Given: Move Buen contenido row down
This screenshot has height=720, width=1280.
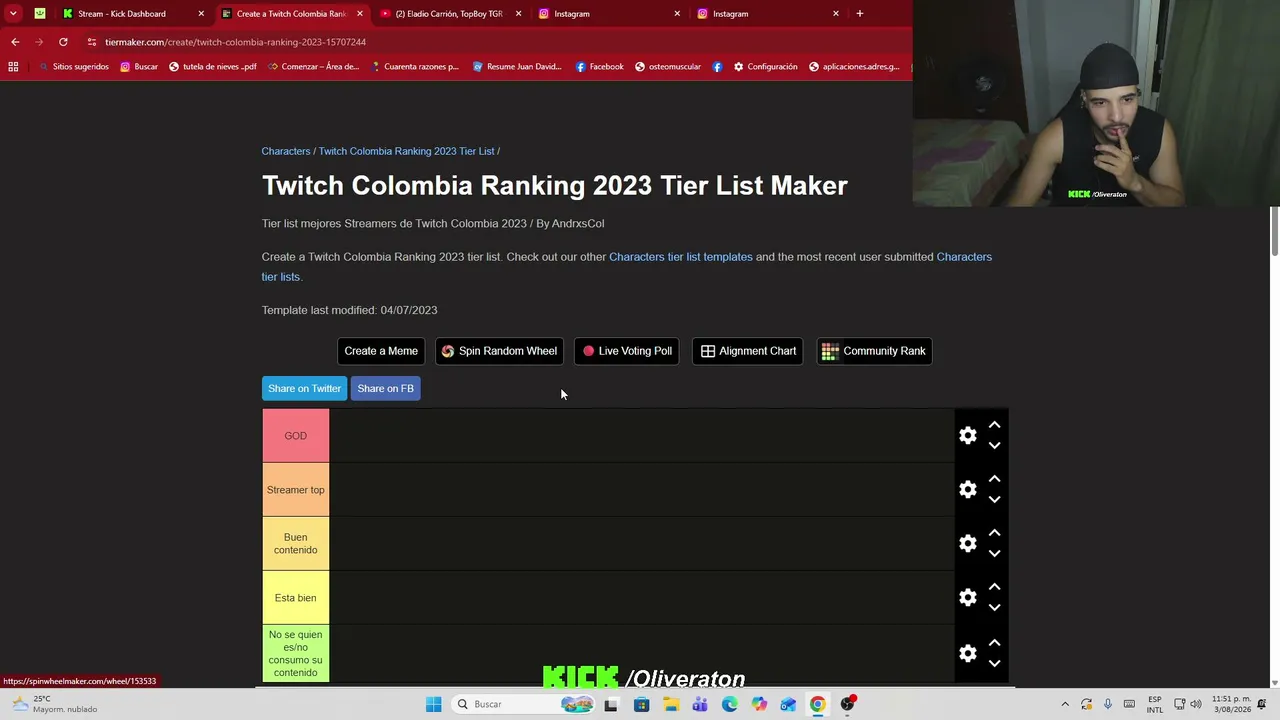Looking at the screenshot, I should 994,554.
